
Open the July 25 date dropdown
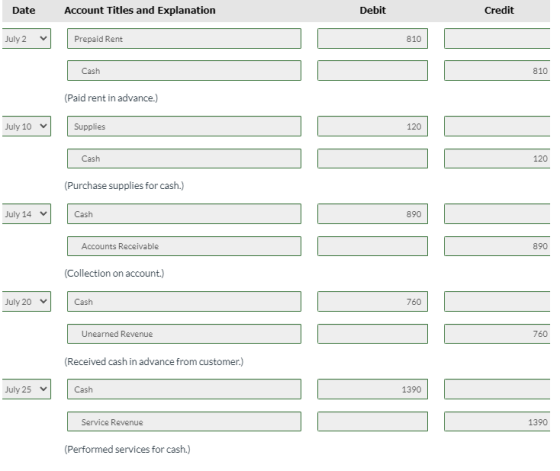pyautogui.click(x=26, y=389)
